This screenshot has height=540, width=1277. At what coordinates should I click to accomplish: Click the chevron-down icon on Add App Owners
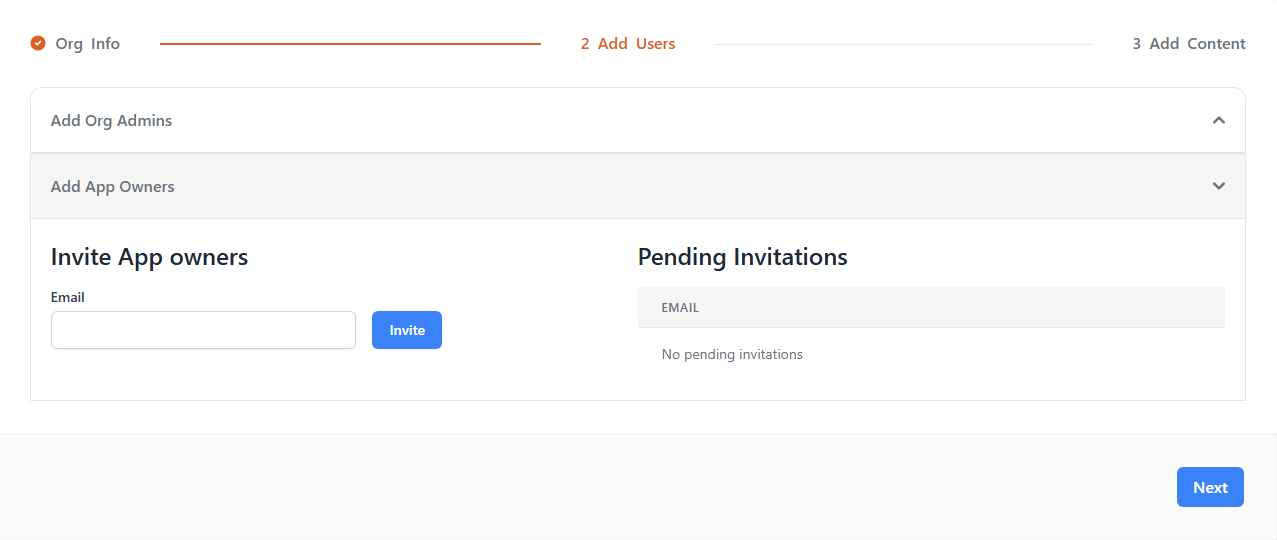click(x=1218, y=186)
